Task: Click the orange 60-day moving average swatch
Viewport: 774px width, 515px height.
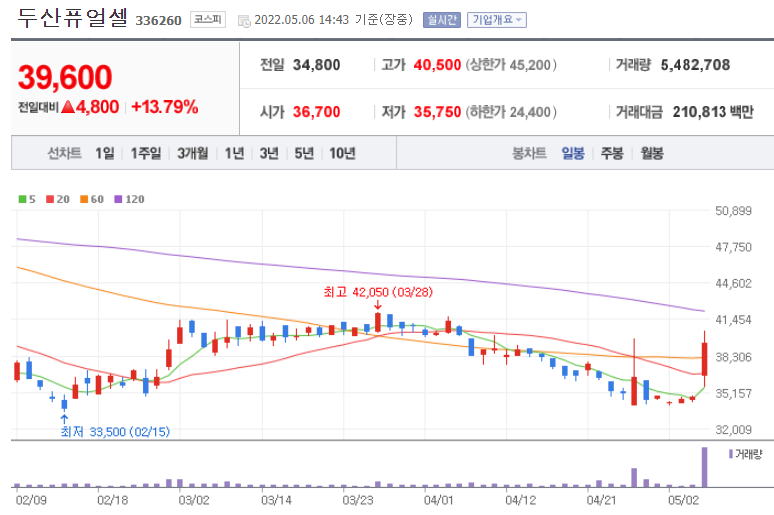Action: point(84,199)
